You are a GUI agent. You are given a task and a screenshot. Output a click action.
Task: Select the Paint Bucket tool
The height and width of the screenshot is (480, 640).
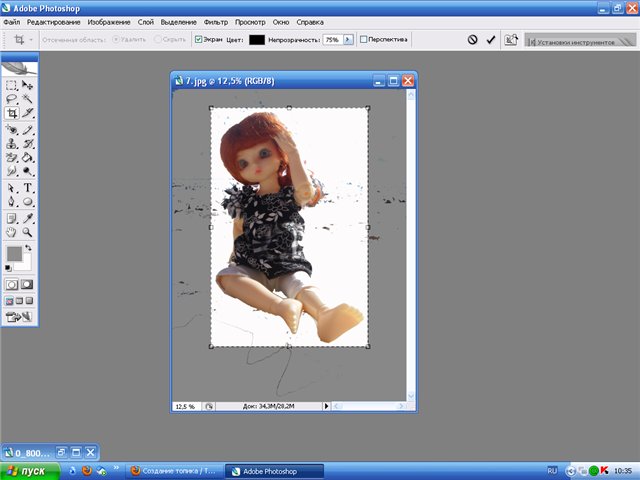[x=28, y=158]
